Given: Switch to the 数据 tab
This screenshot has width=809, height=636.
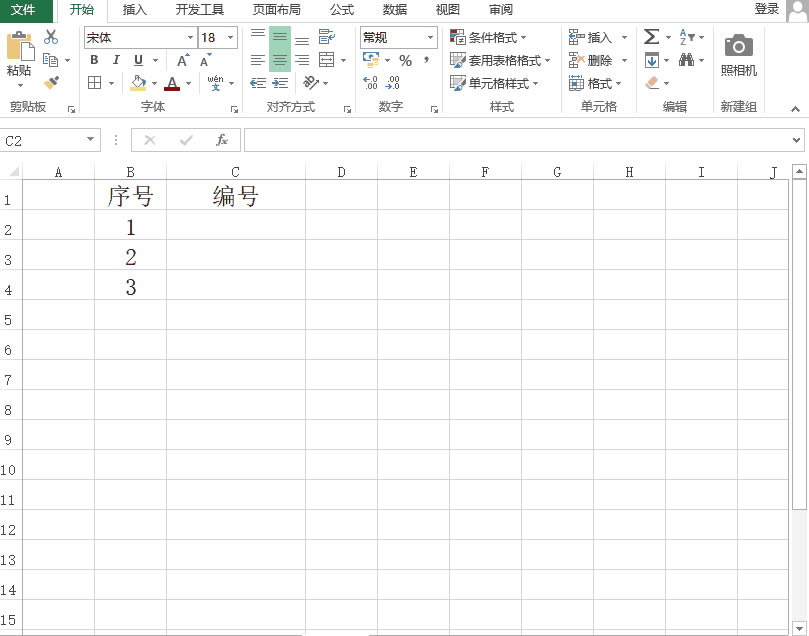Looking at the screenshot, I should pos(395,10).
